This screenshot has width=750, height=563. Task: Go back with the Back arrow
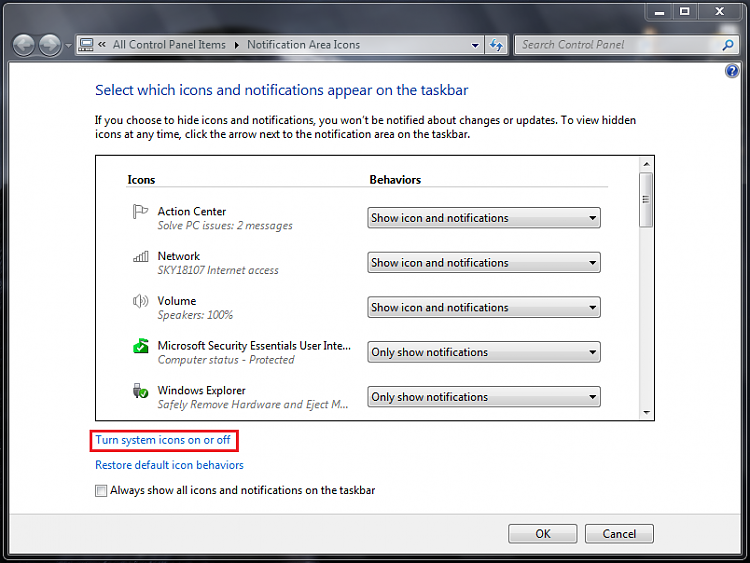tap(23, 45)
